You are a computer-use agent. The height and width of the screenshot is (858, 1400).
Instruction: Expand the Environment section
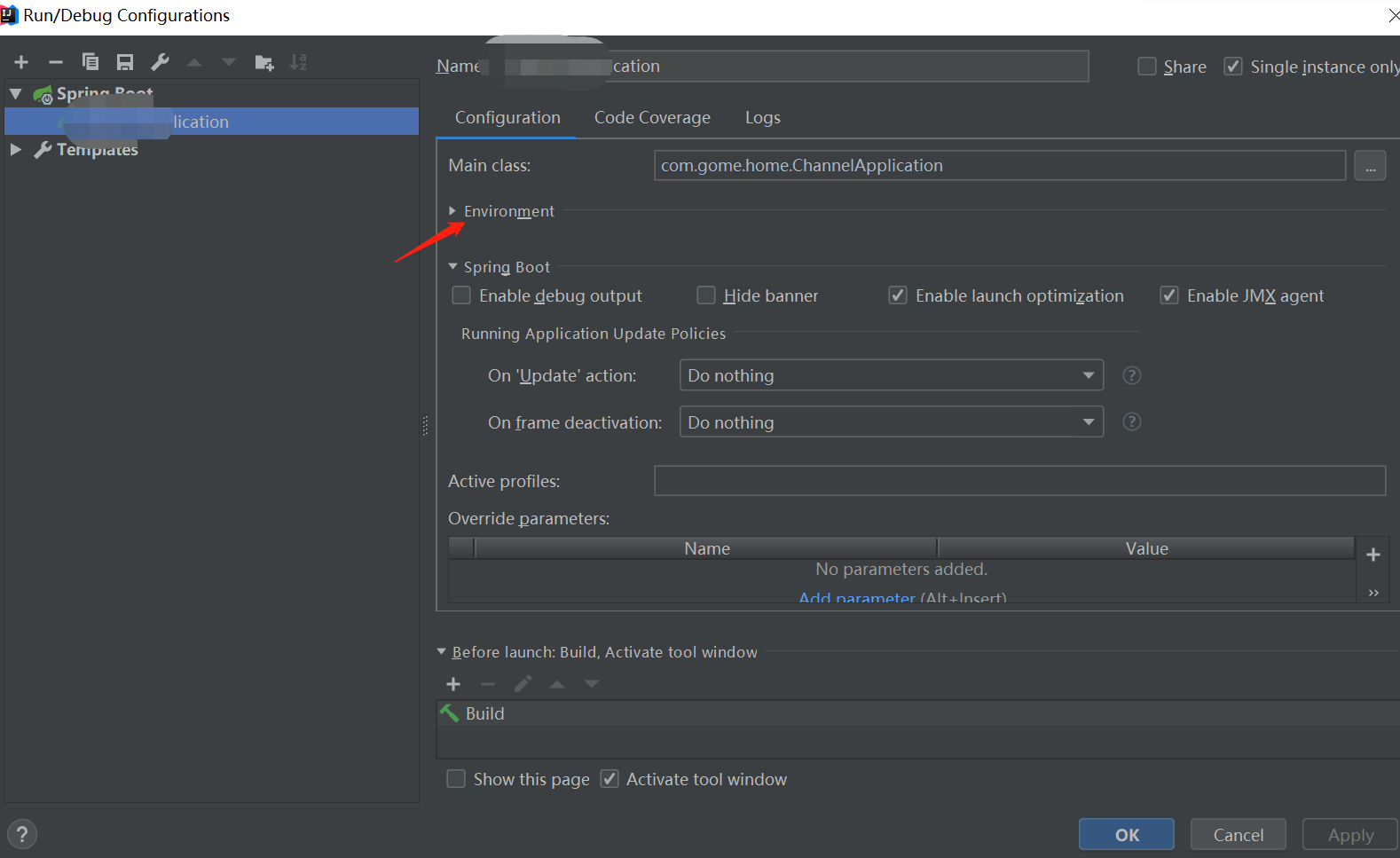click(452, 211)
